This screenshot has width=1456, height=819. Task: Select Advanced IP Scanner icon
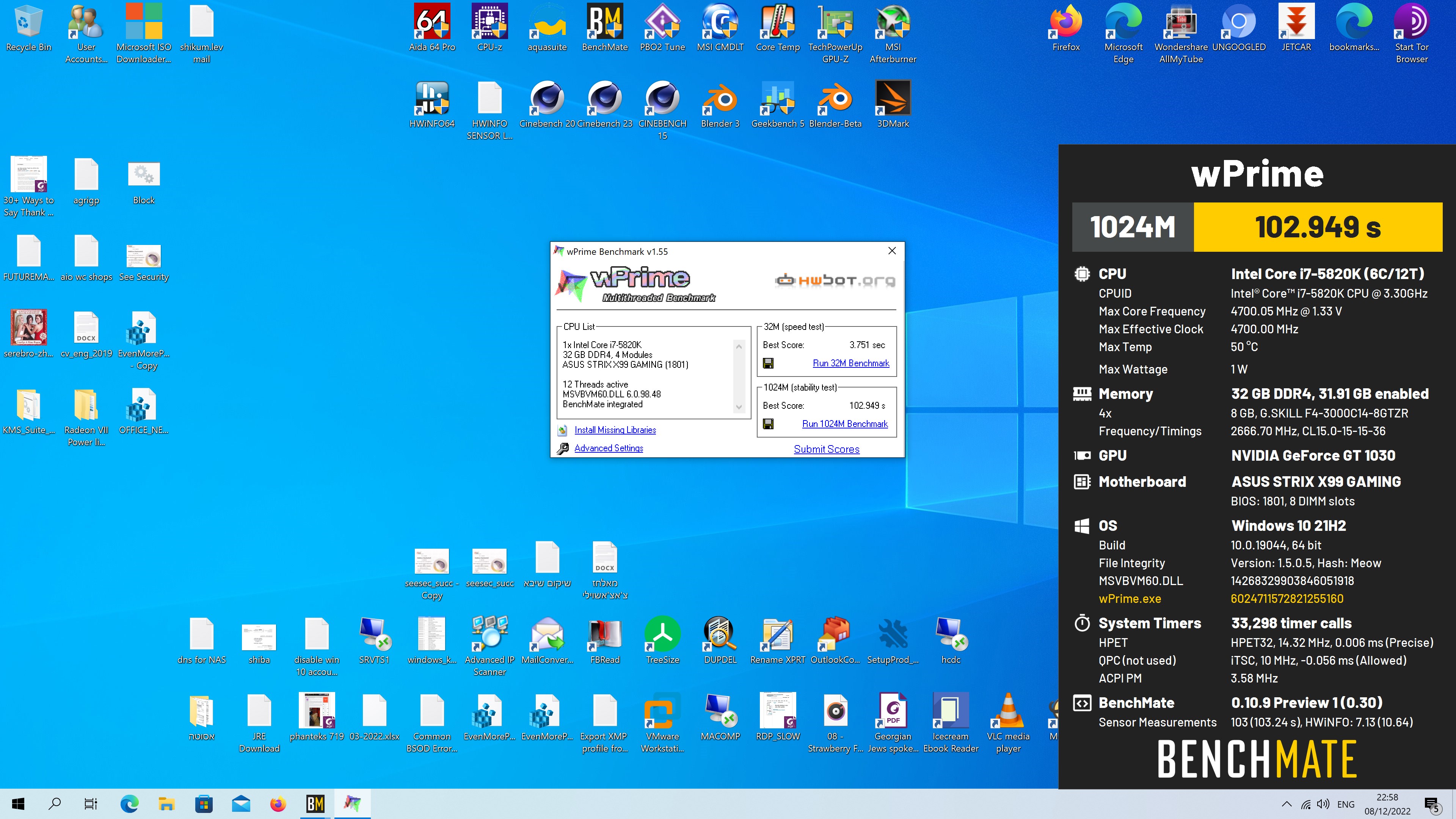tap(490, 645)
